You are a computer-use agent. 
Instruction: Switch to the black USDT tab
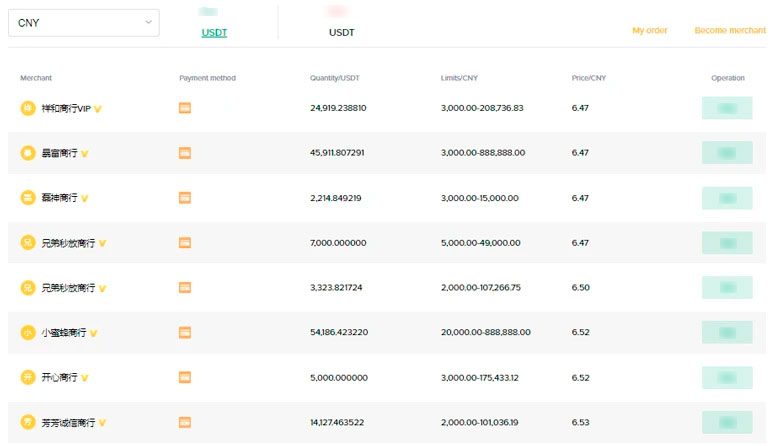(x=341, y=32)
